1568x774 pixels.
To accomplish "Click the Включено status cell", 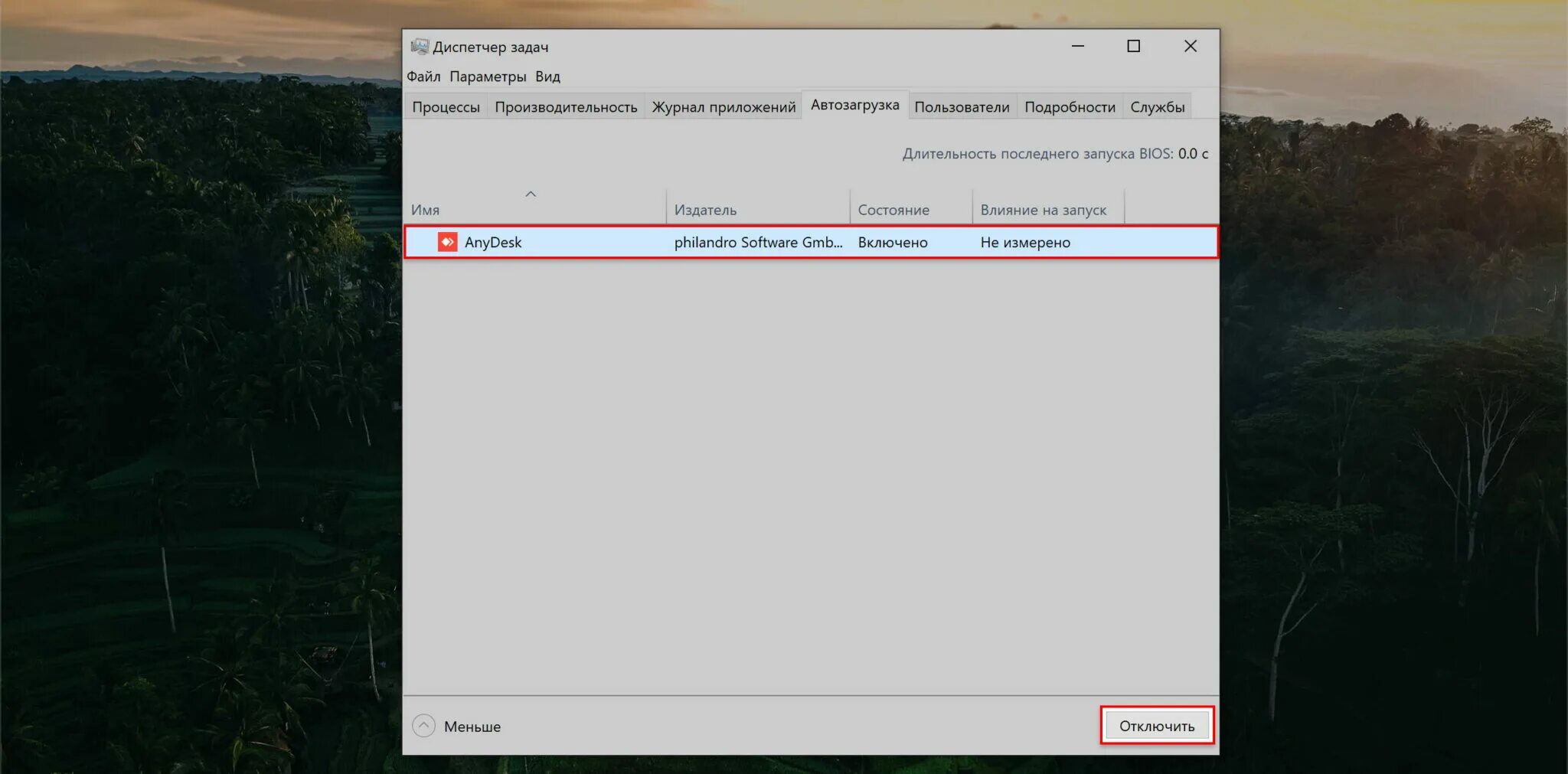I will tap(893, 242).
